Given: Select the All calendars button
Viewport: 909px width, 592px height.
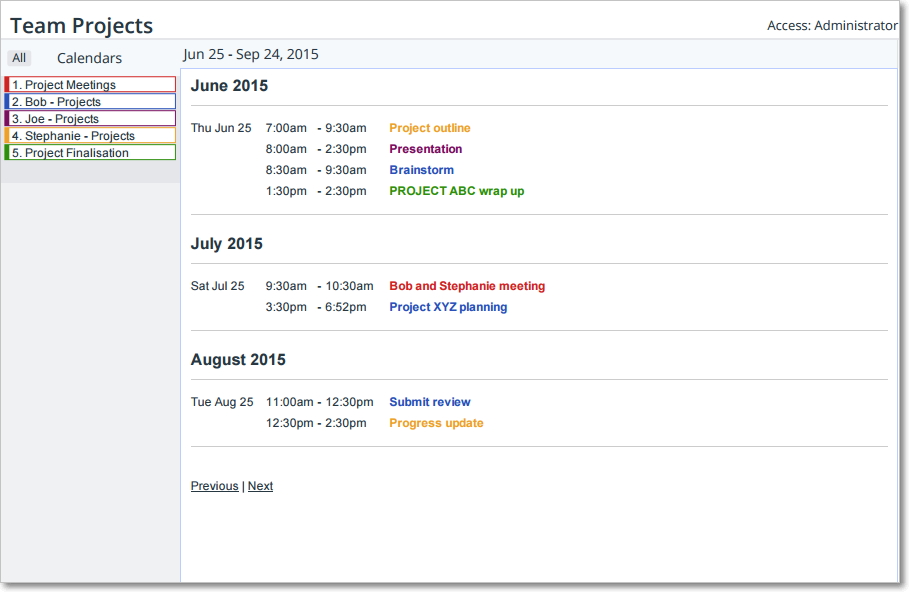Looking at the screenshot, I should (19, 58).
